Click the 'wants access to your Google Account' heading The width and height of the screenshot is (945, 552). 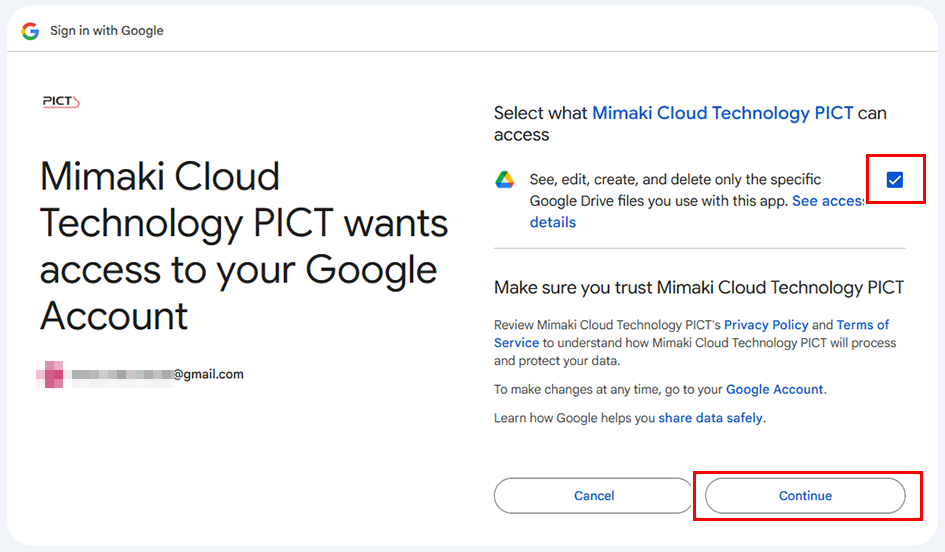(244, 246)
